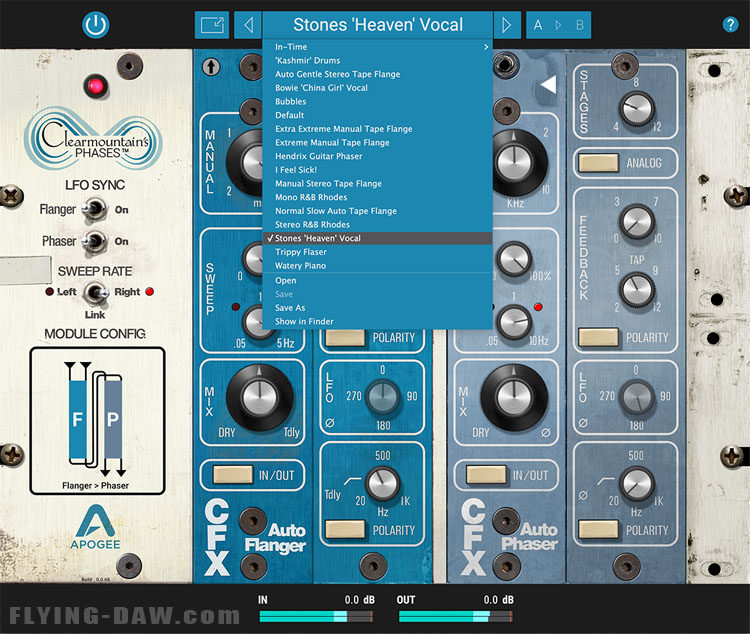Go to previous preset with left arrow

click(x=248, y=25)
